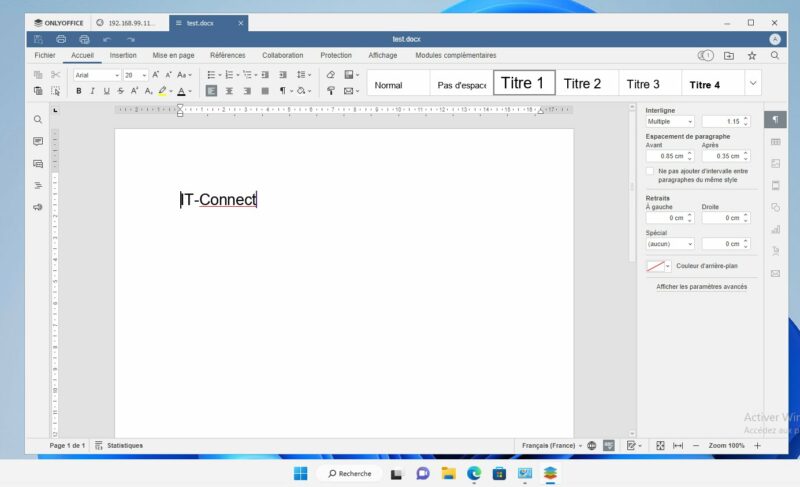Screen dimensions: 800x487
Task: Toggle Subscript formatting
Action: [148, 91]
